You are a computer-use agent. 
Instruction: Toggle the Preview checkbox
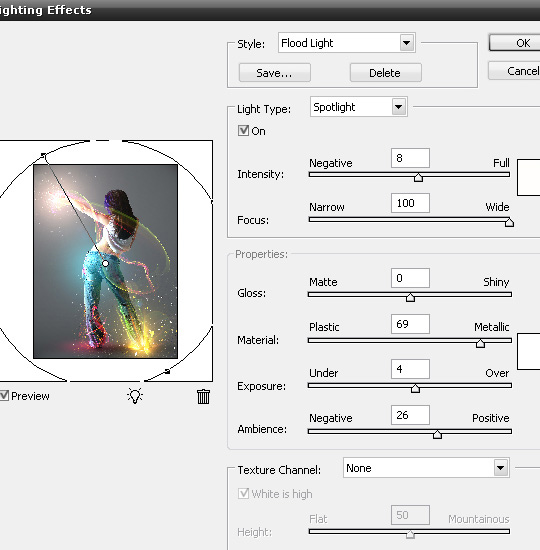(4, 396)
